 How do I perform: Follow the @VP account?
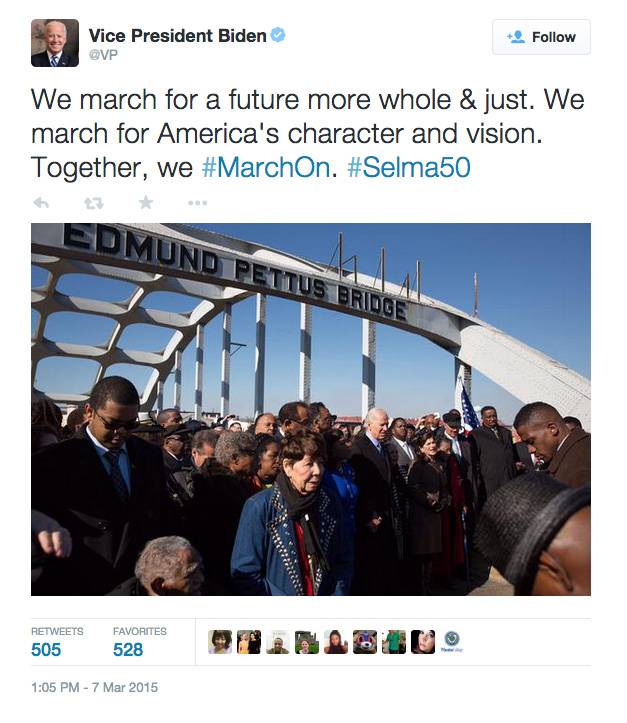[x=541, y=37]
